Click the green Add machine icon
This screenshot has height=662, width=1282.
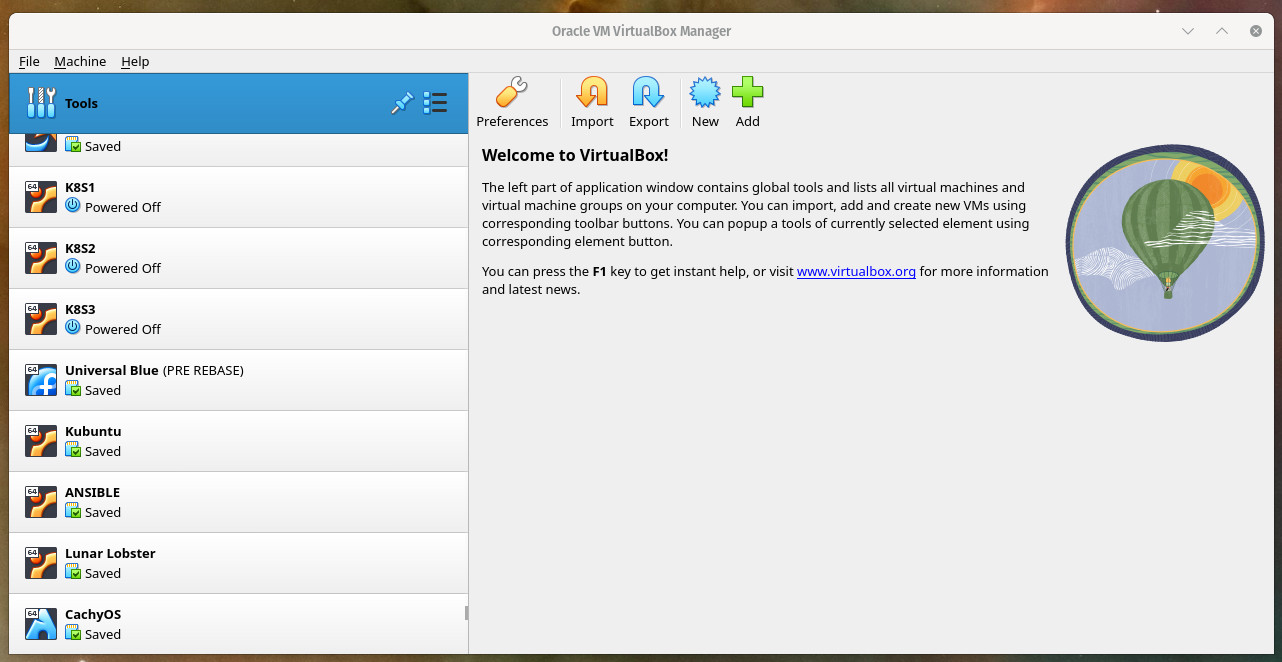click(x=747, y=93)
